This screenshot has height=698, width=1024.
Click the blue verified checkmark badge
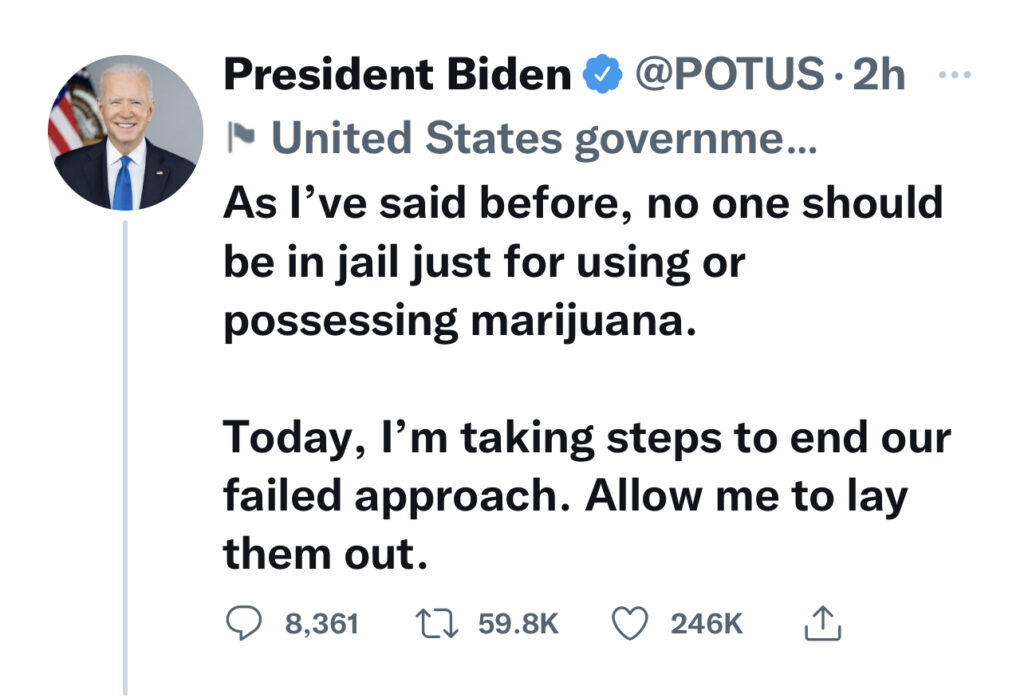click(x=600, y=75)
